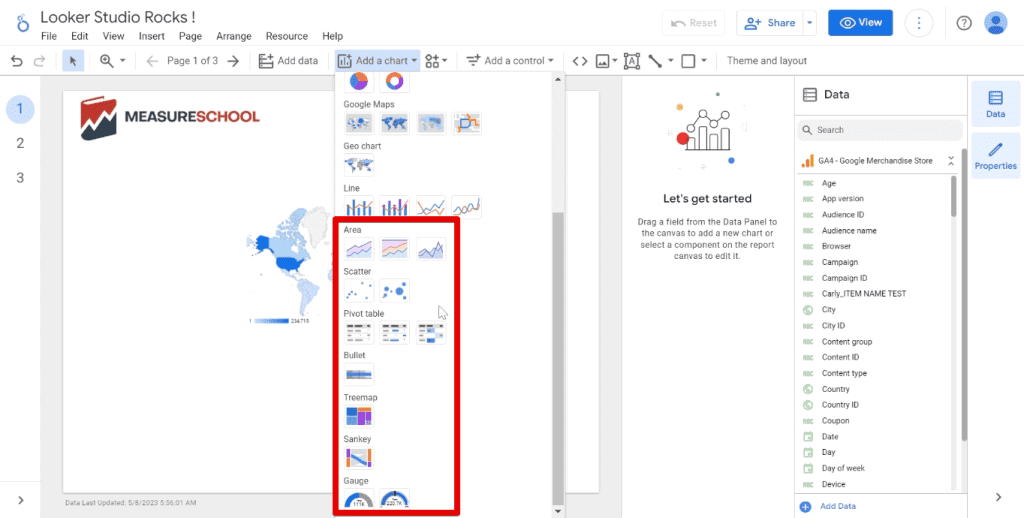This screenshot has width=1024, height=518.
Task: Insert the bubble chart under Scatter
Action: [394, 291]
